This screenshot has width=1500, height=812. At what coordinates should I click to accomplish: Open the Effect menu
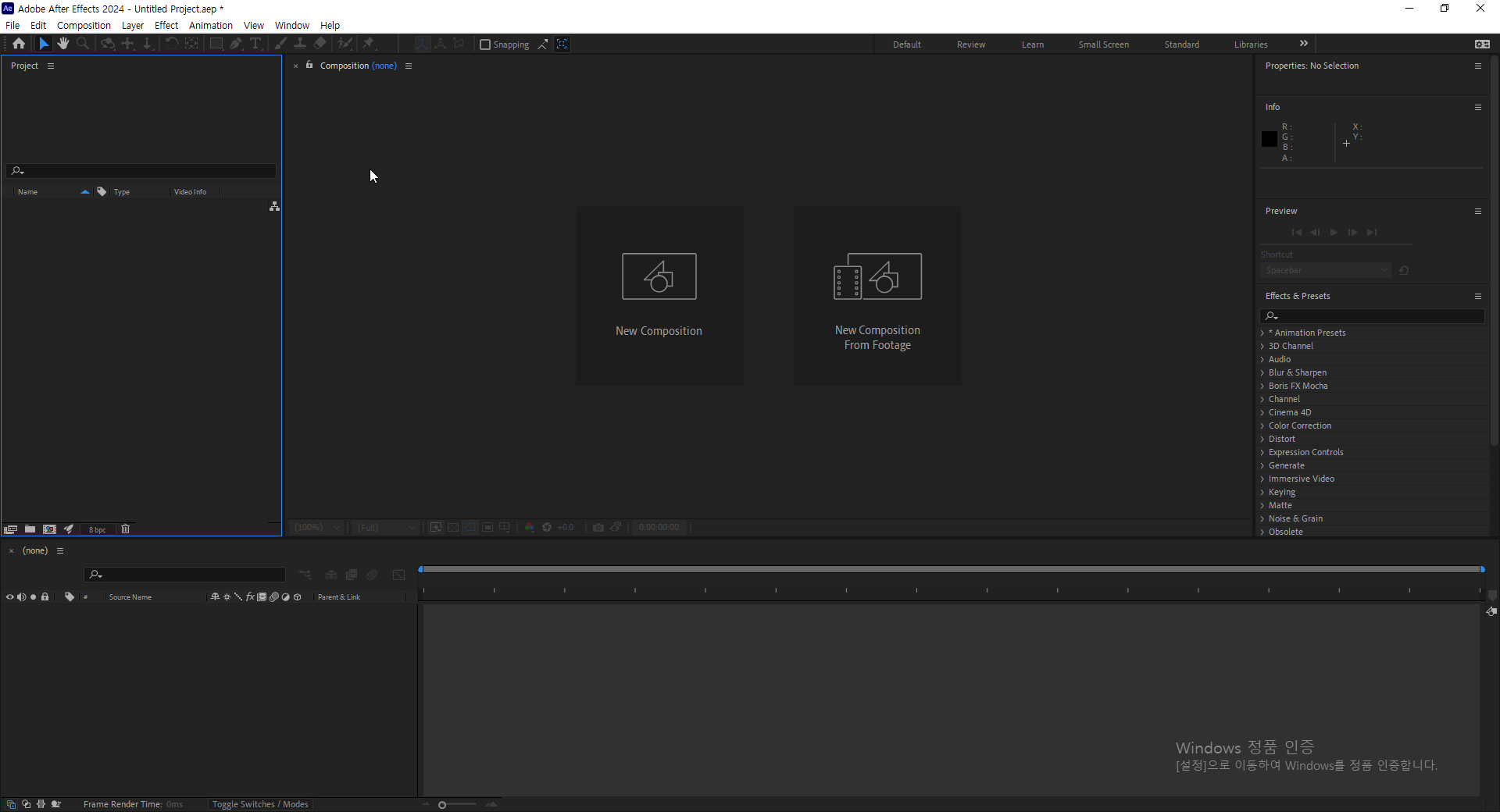[166, 25]
